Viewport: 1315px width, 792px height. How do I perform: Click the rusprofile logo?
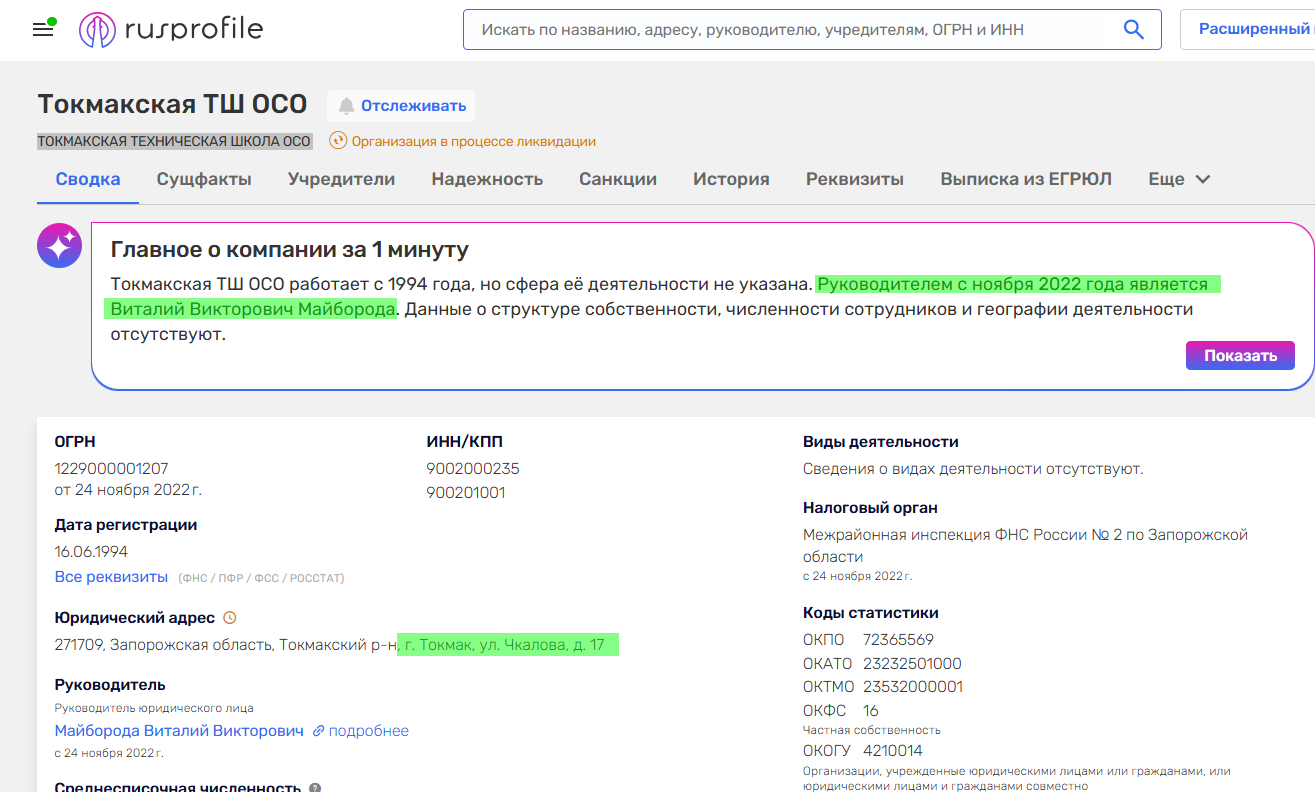click(x=170, y=29)
